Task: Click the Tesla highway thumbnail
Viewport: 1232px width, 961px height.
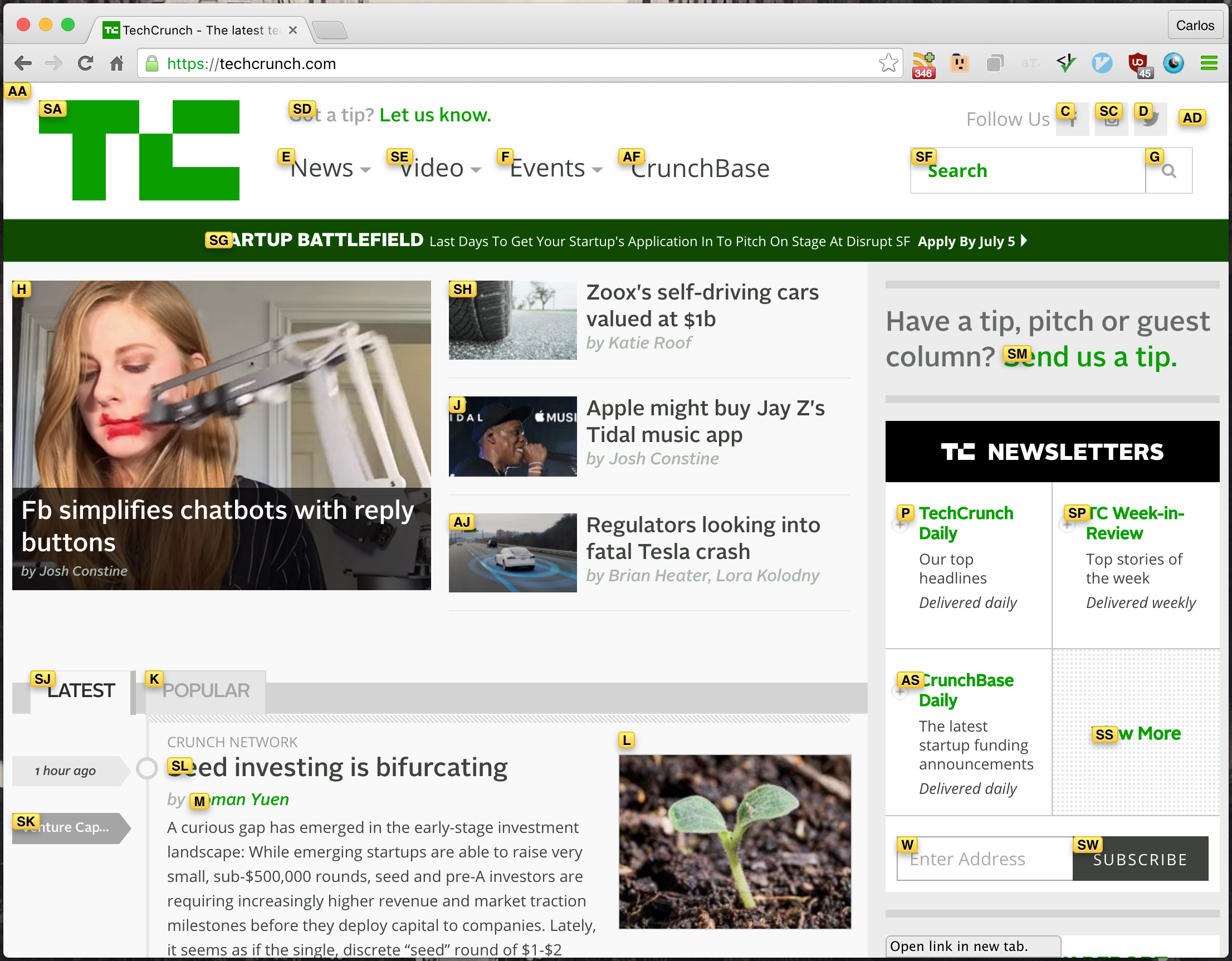Action: (x=513, y=553)
